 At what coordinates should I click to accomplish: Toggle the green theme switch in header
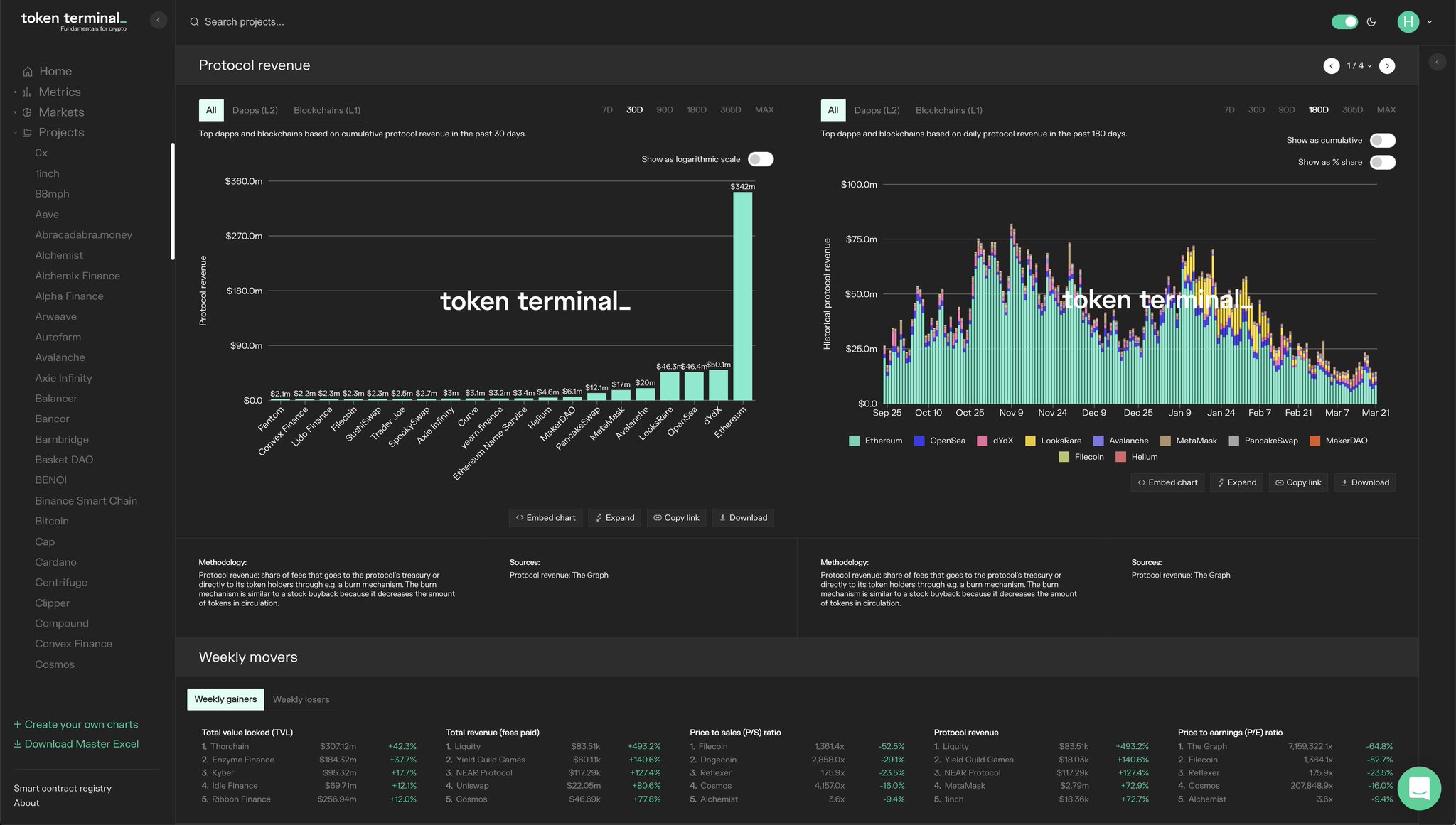pyautogui.click(x=1344, y=22)
